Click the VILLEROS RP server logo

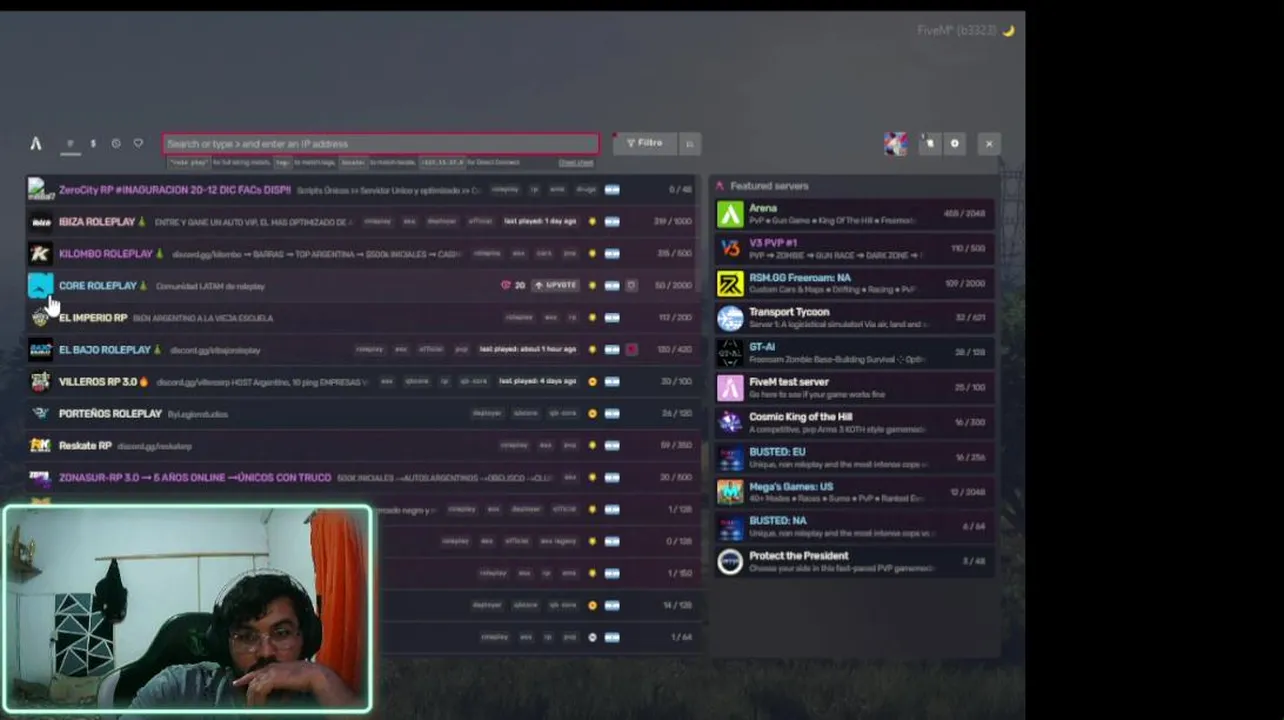[40, 382]
